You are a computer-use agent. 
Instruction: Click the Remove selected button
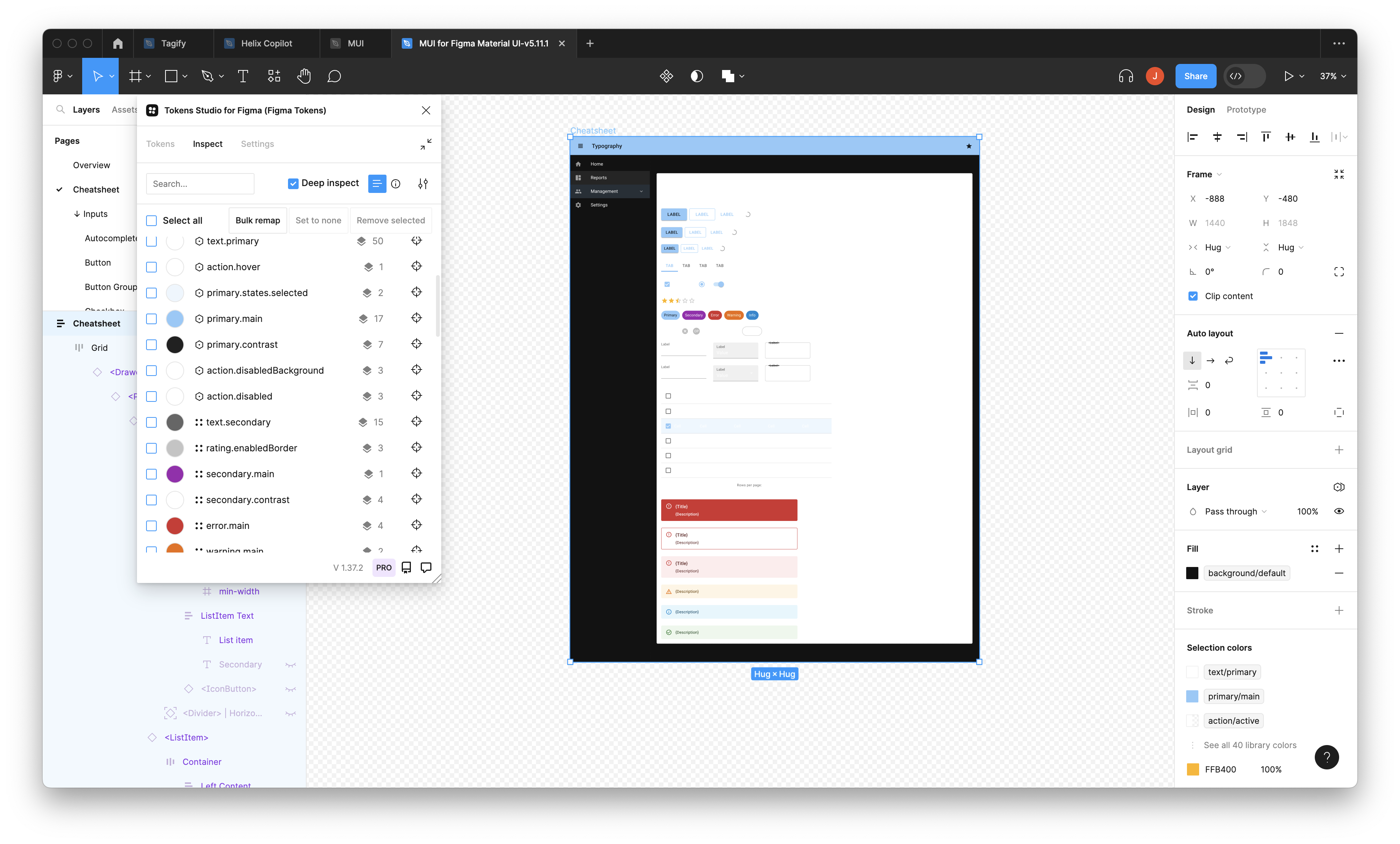(x=390, y=220)
